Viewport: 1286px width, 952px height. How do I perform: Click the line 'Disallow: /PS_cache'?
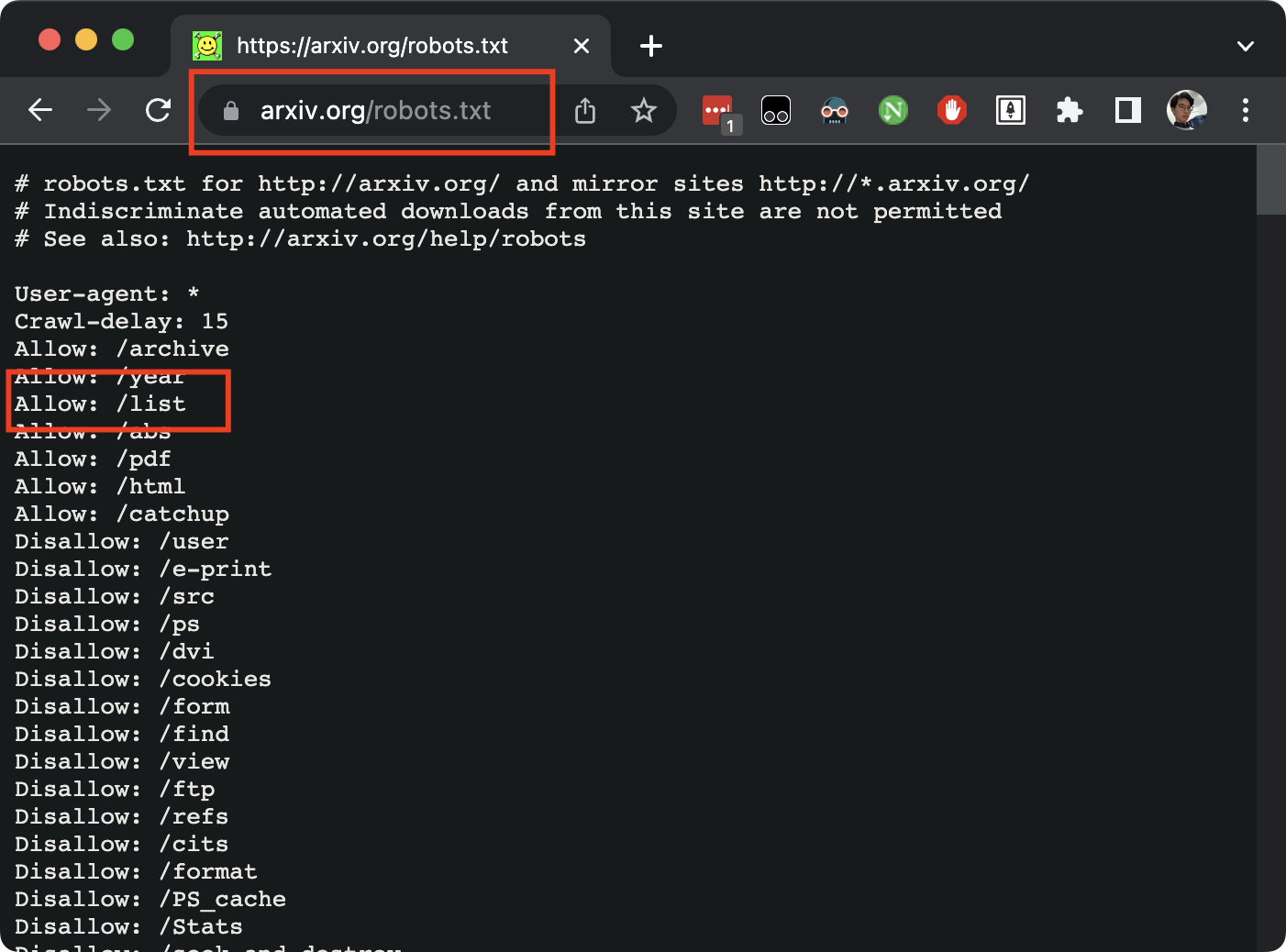(150, 900)
